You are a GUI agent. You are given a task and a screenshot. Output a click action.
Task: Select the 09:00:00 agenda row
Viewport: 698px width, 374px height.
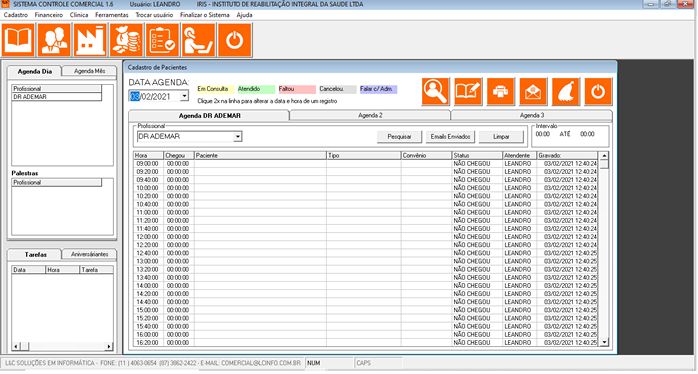(365, 164)
